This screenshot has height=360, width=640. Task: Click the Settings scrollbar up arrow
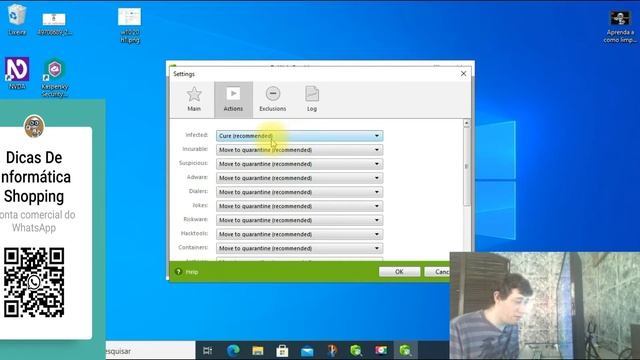(467, 123)
